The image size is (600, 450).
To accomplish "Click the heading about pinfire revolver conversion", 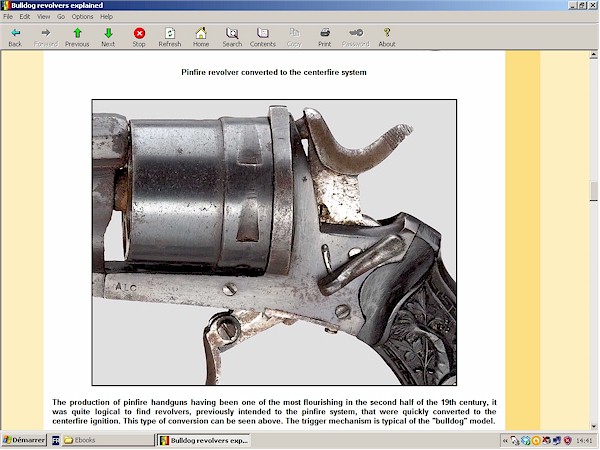I will [274, 72].
